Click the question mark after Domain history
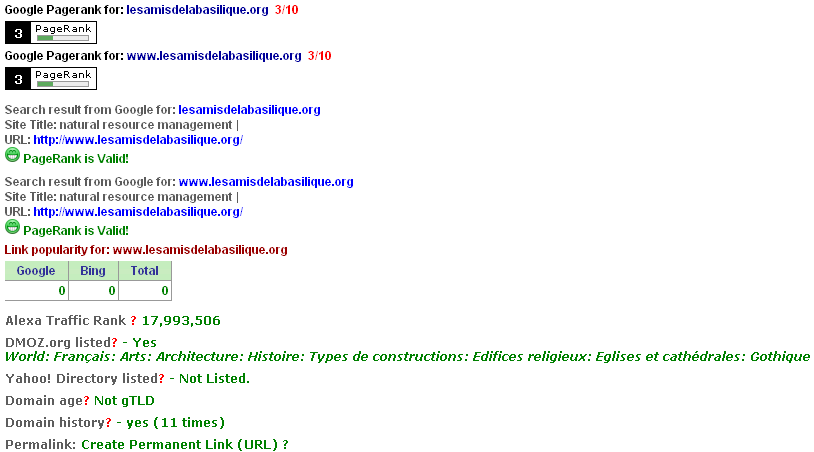Screen dimensions: 814x452 pyautogui.click(x=108, y=422)
